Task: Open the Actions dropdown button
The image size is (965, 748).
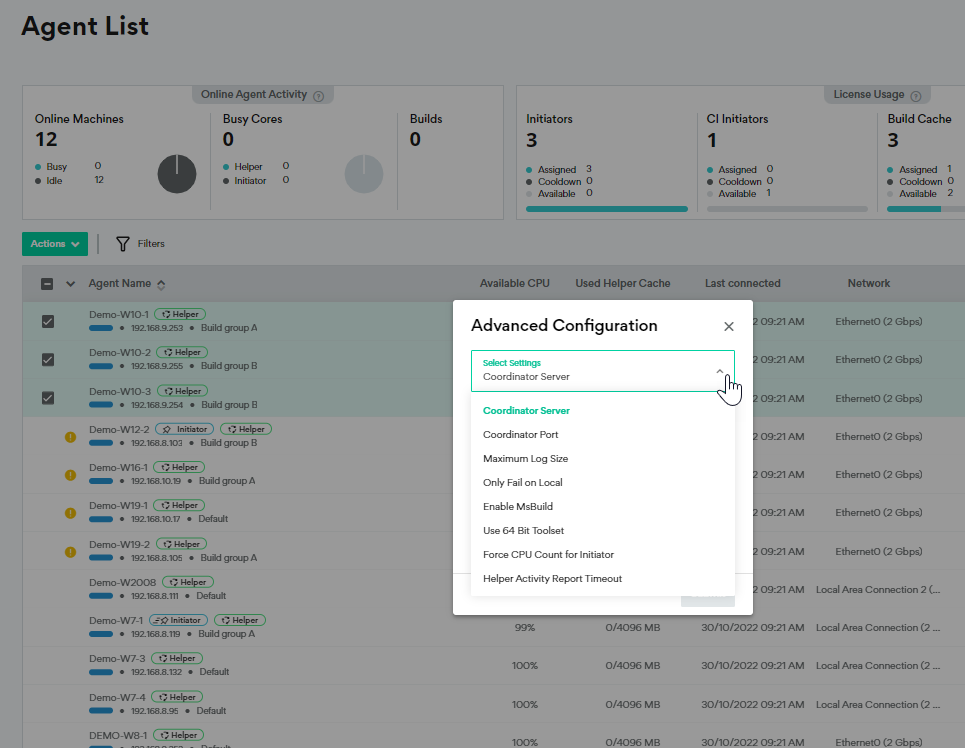Action: coord(54,244)
